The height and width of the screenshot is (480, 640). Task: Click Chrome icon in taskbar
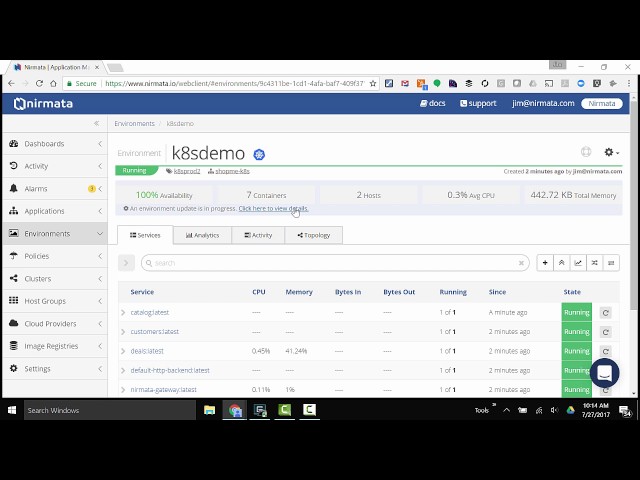pyautogui.click(x=235, y=410)
